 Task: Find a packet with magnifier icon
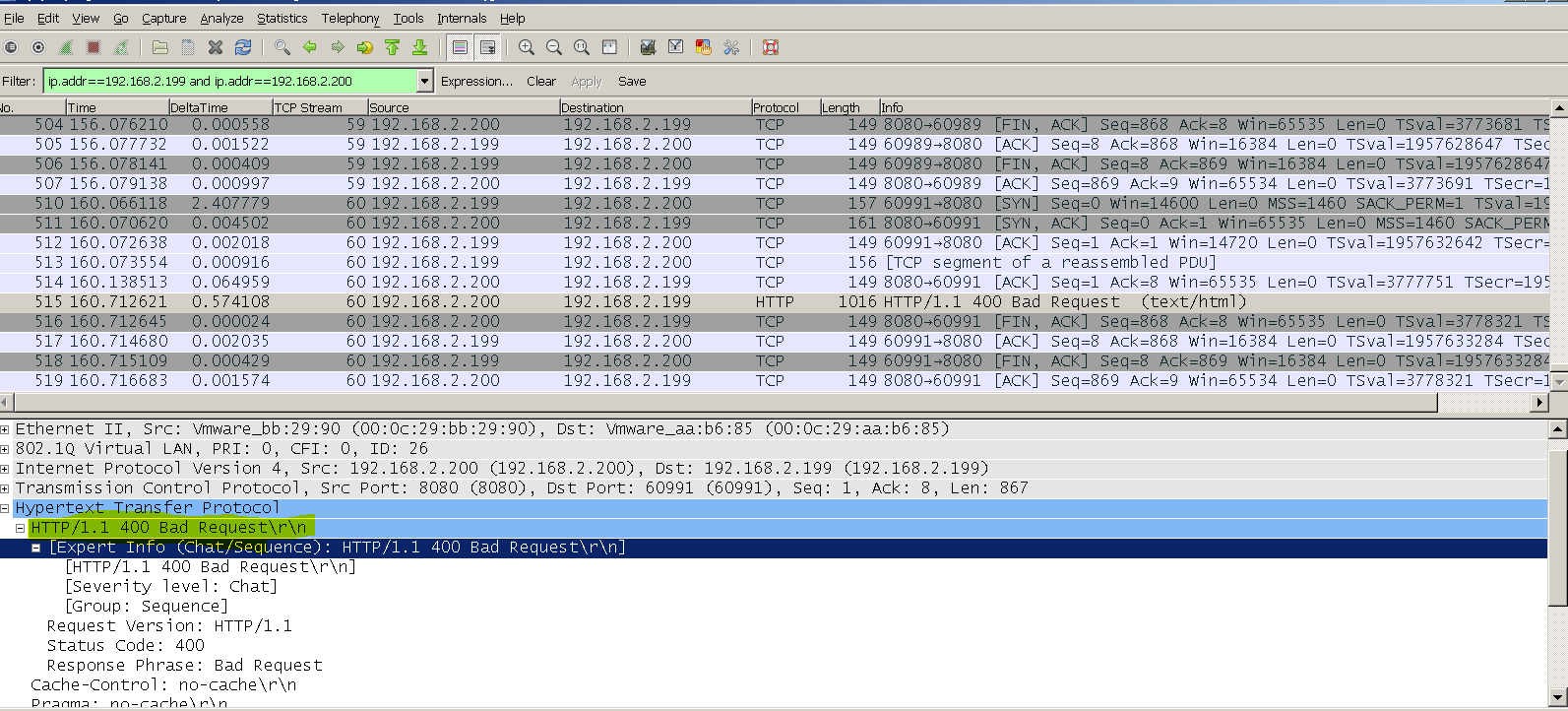pos(282,47)
